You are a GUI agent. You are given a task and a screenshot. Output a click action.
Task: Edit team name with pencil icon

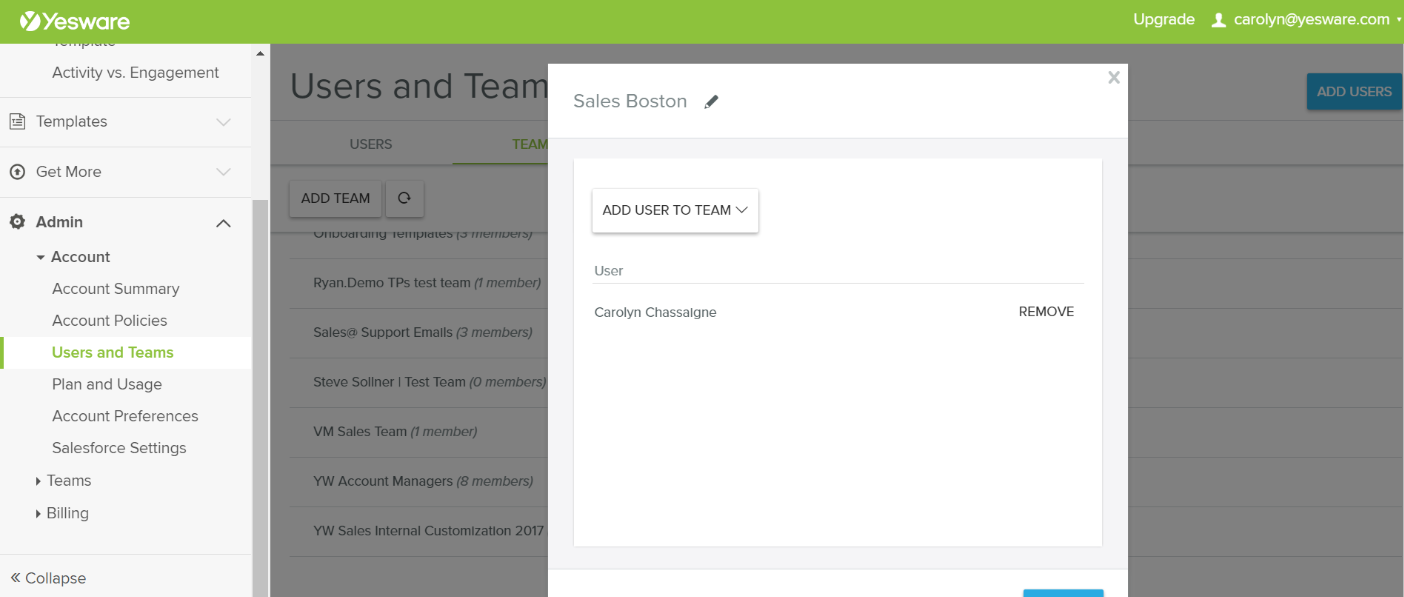tap(711, 101)
